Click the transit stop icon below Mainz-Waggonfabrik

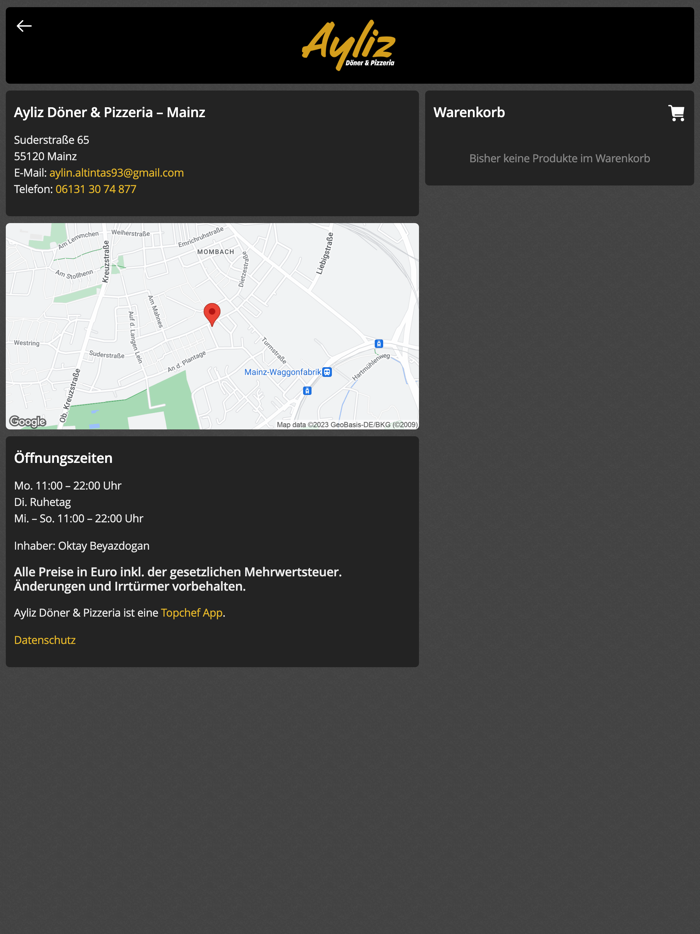point(307,391)
